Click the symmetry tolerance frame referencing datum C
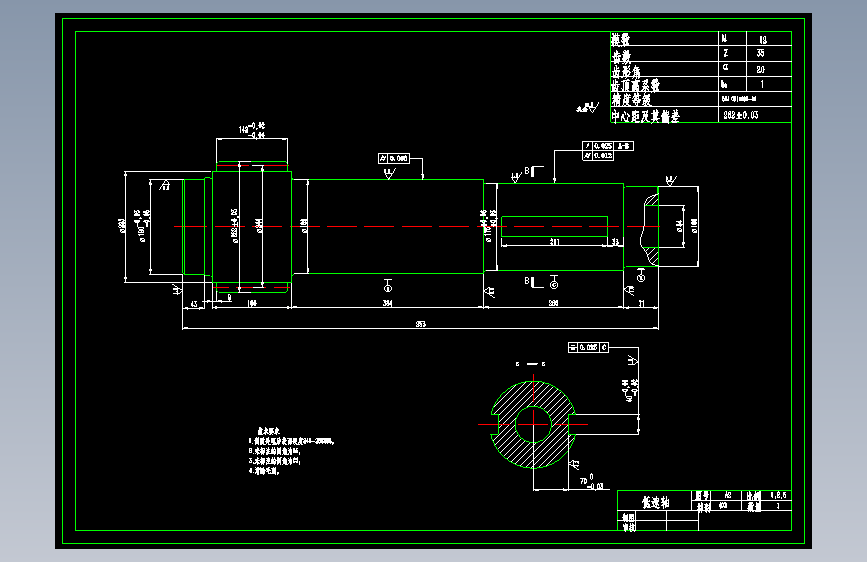Viewport: 867px width, 562px height. click(x=588, y=347)
